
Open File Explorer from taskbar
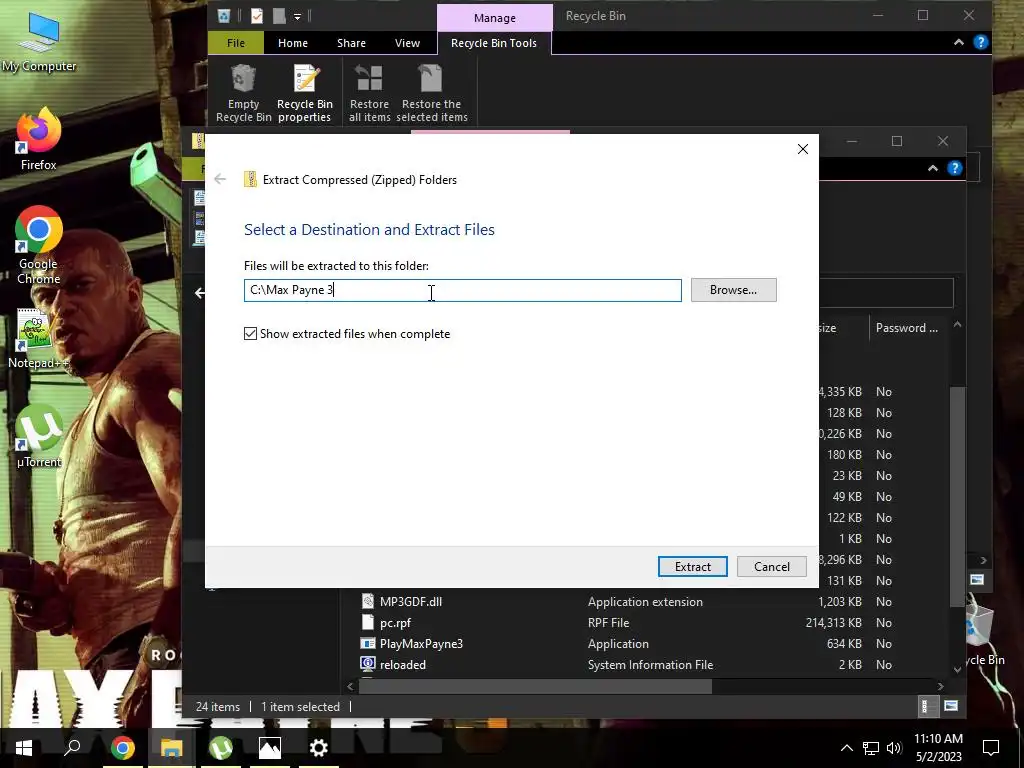172,747
